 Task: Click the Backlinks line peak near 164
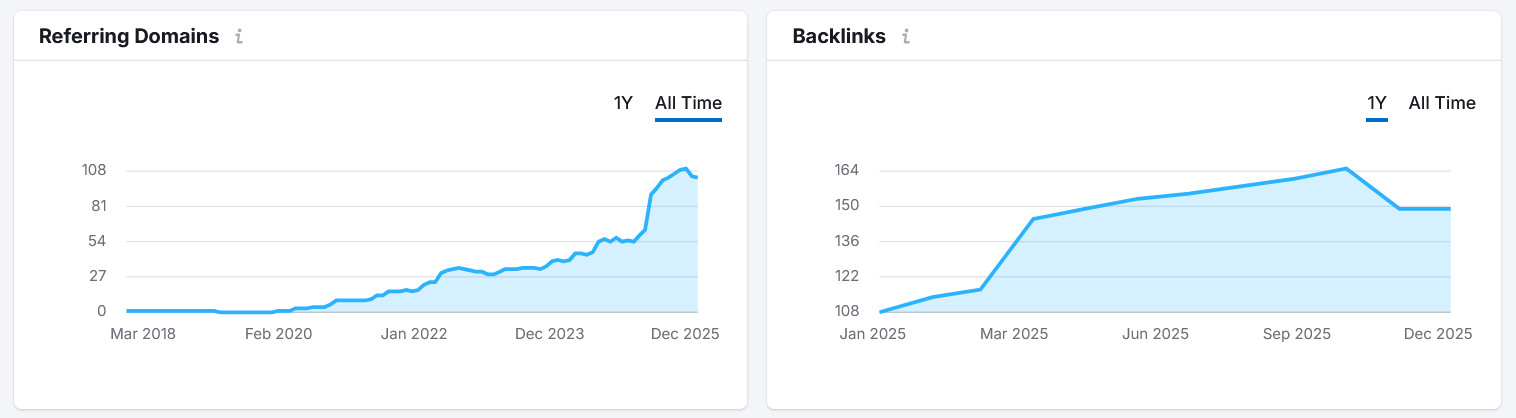pyautogui.click(x=1346, y=168)
